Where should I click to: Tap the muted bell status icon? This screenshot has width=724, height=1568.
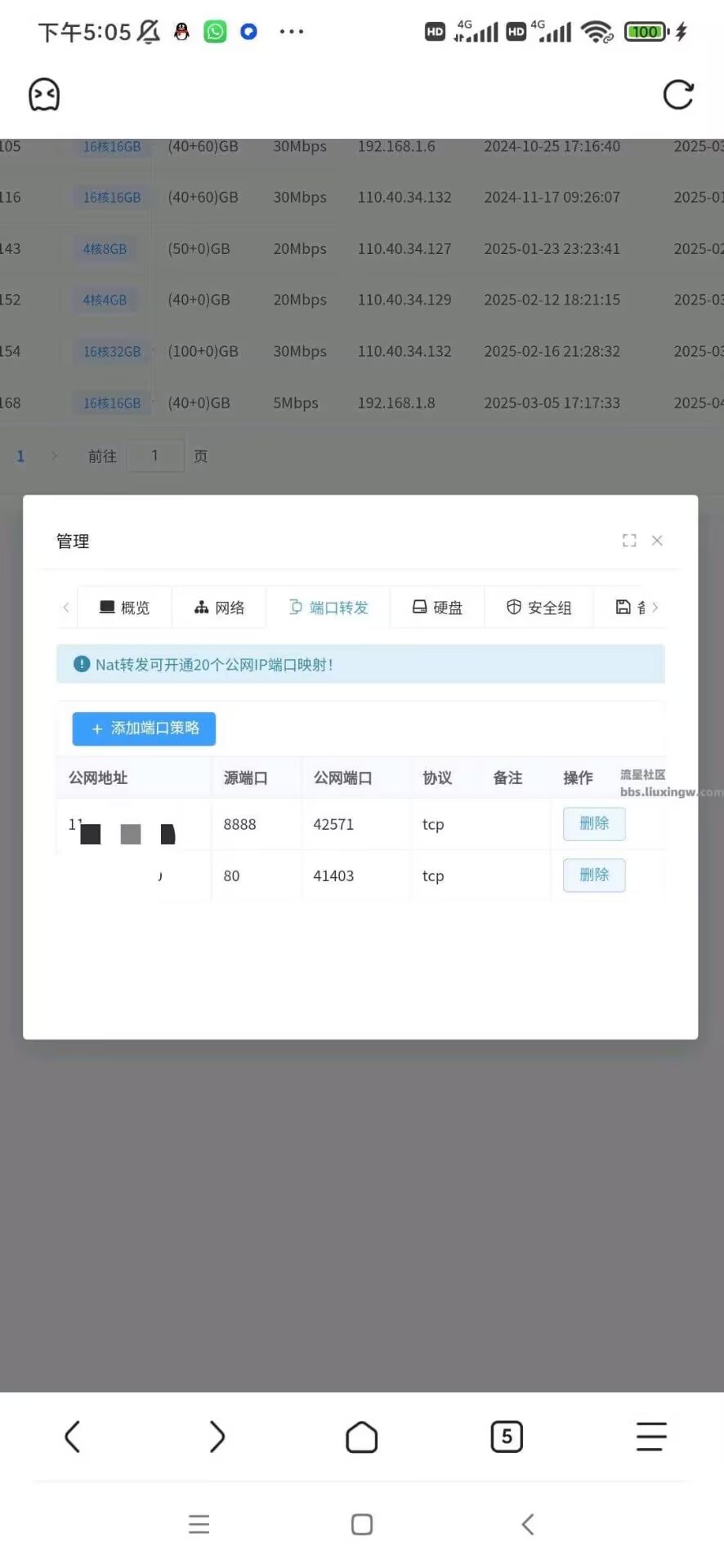pyautogui.click(x=149, y=32)
